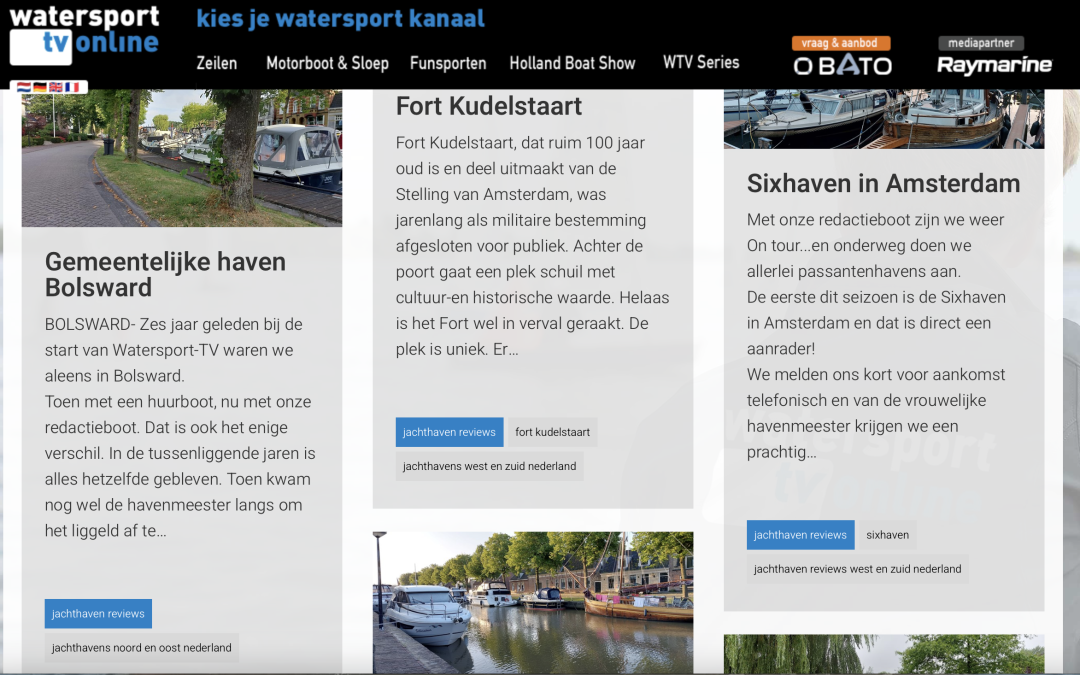Click jachthaven reviews tag under Fort Kudelstaart

click(449, 432)
